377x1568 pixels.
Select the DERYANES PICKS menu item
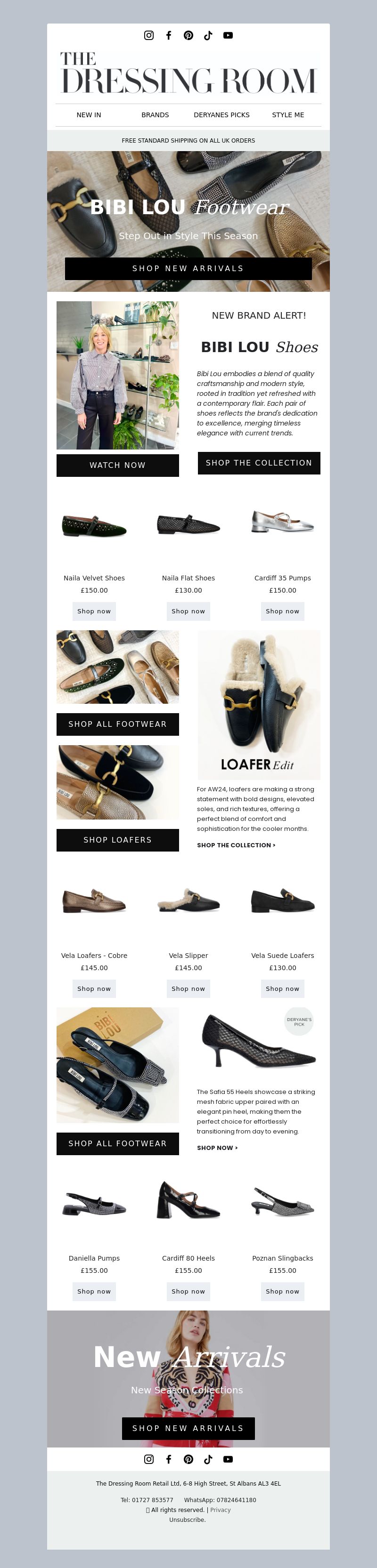(x=221, y=115)
